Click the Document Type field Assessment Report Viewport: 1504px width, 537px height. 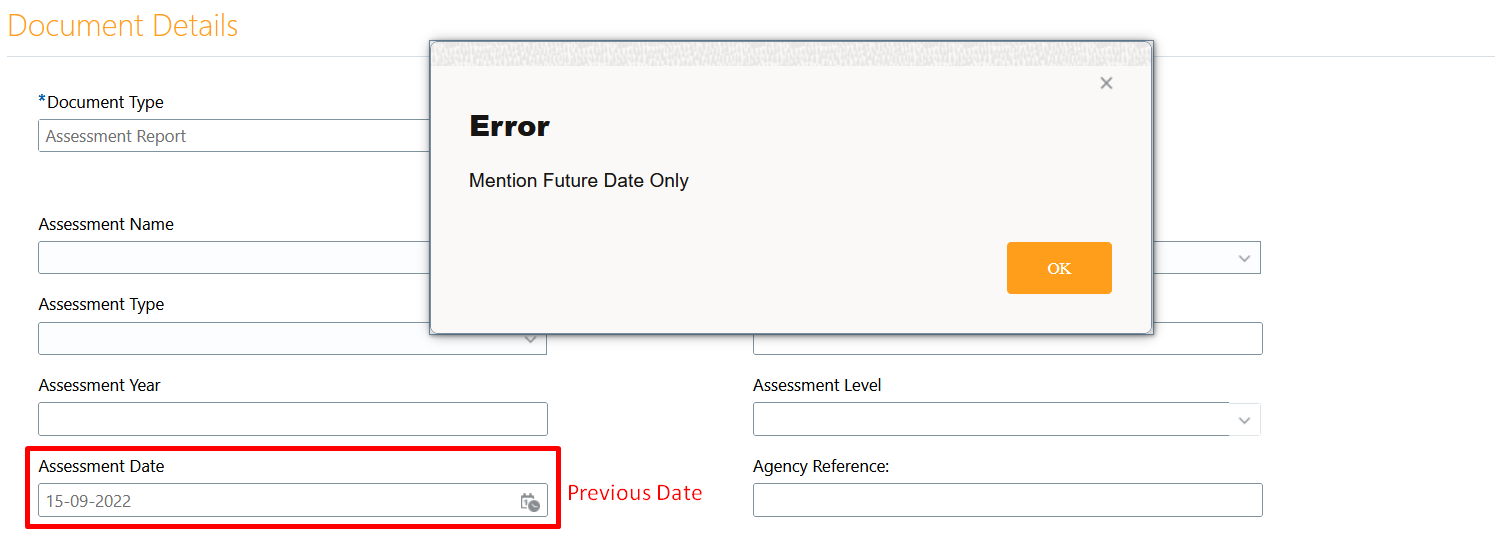point(234,136)
